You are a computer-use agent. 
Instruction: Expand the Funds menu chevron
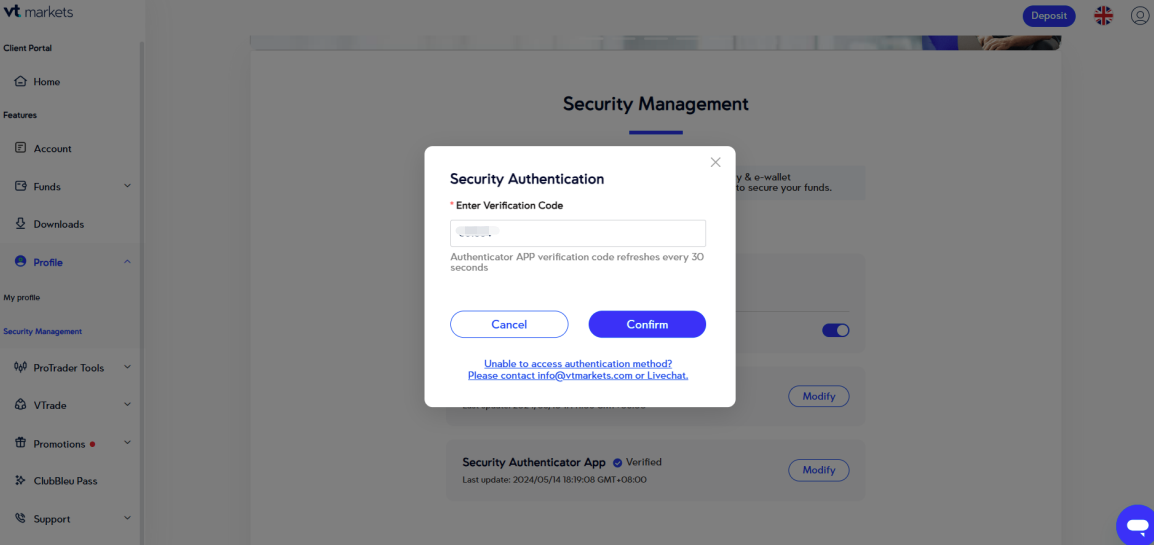point(127,186)
